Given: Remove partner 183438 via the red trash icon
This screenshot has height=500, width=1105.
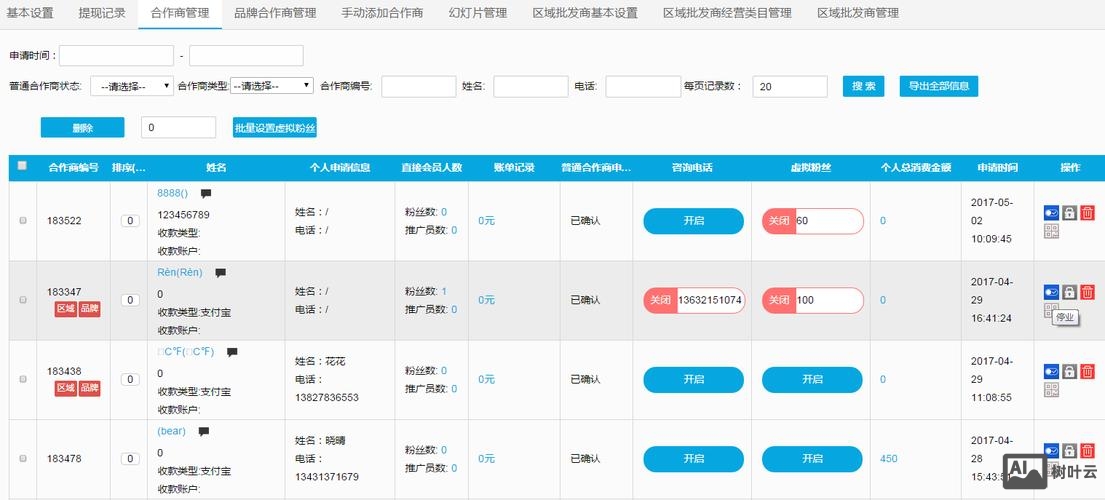Looking at the screenshot, I should click(x=1087, y=371).
